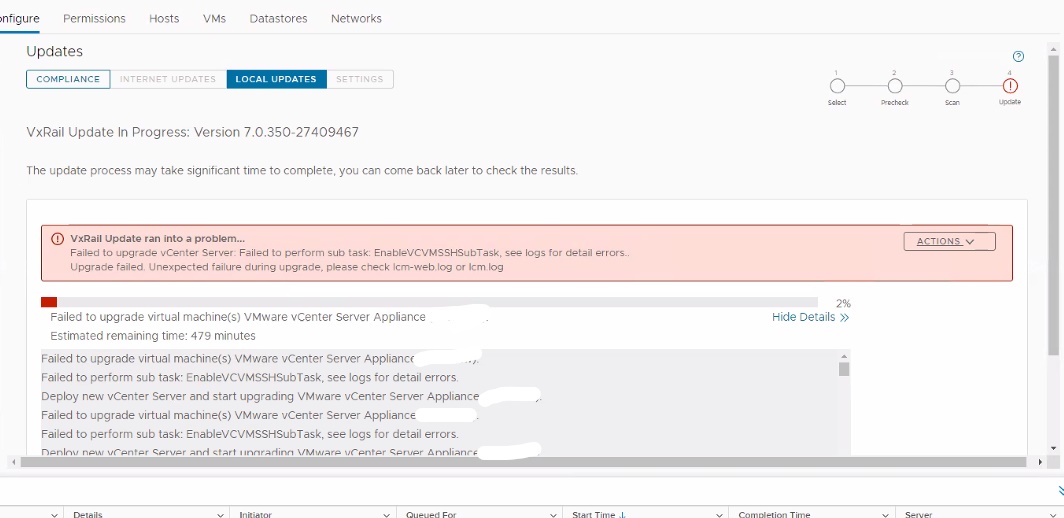Click the Completion Time column header

pos(774,515)
